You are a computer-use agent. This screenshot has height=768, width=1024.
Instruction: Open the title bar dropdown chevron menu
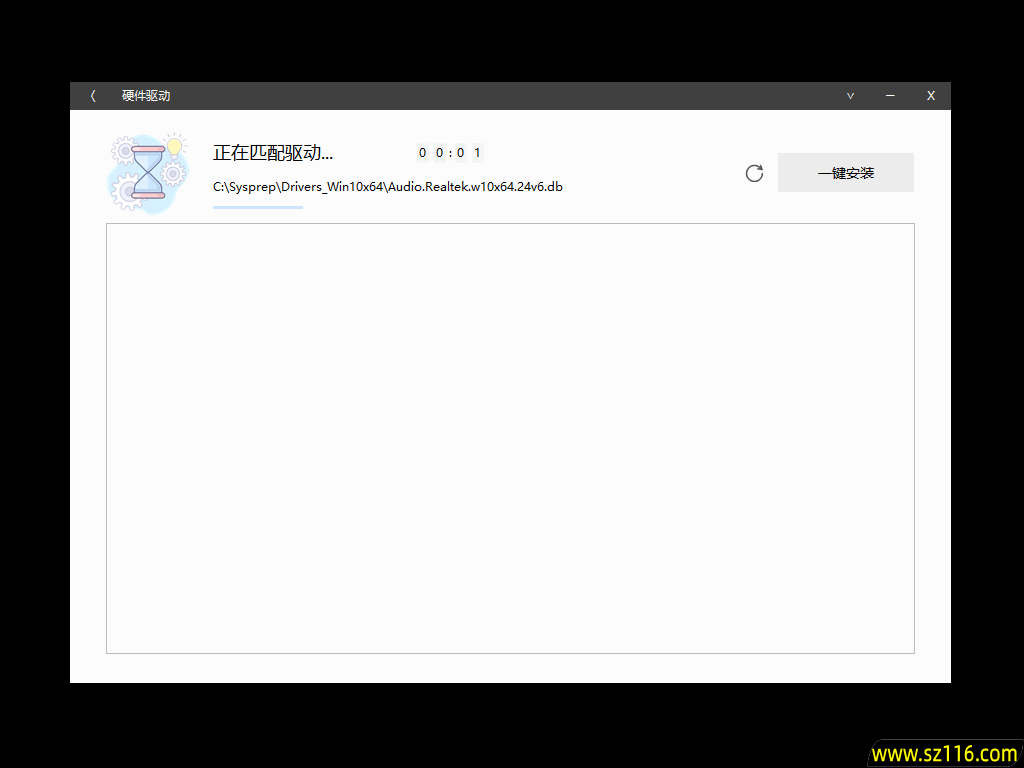tap(850, 96)
